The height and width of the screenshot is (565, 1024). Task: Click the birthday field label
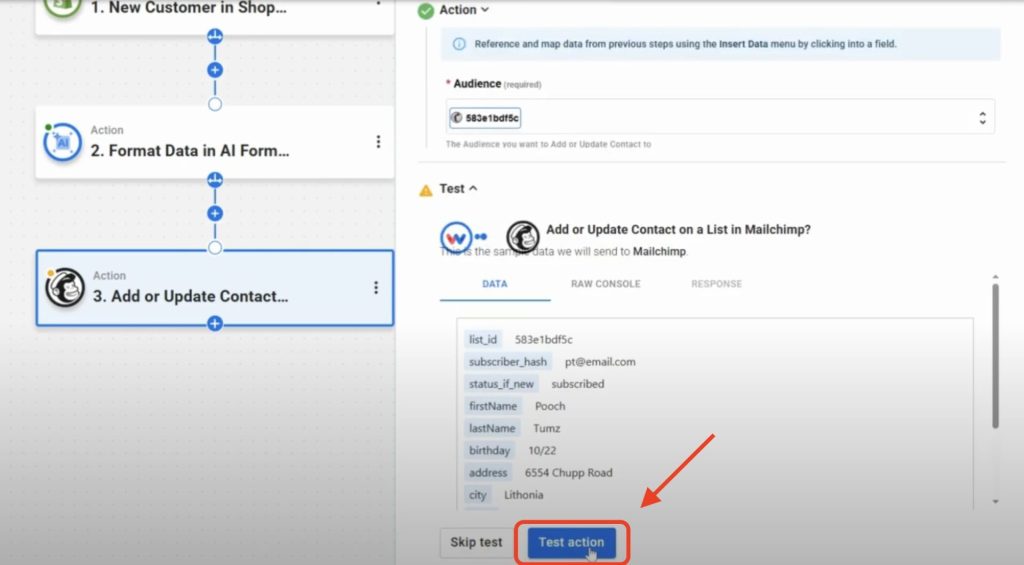pos(489,450)
